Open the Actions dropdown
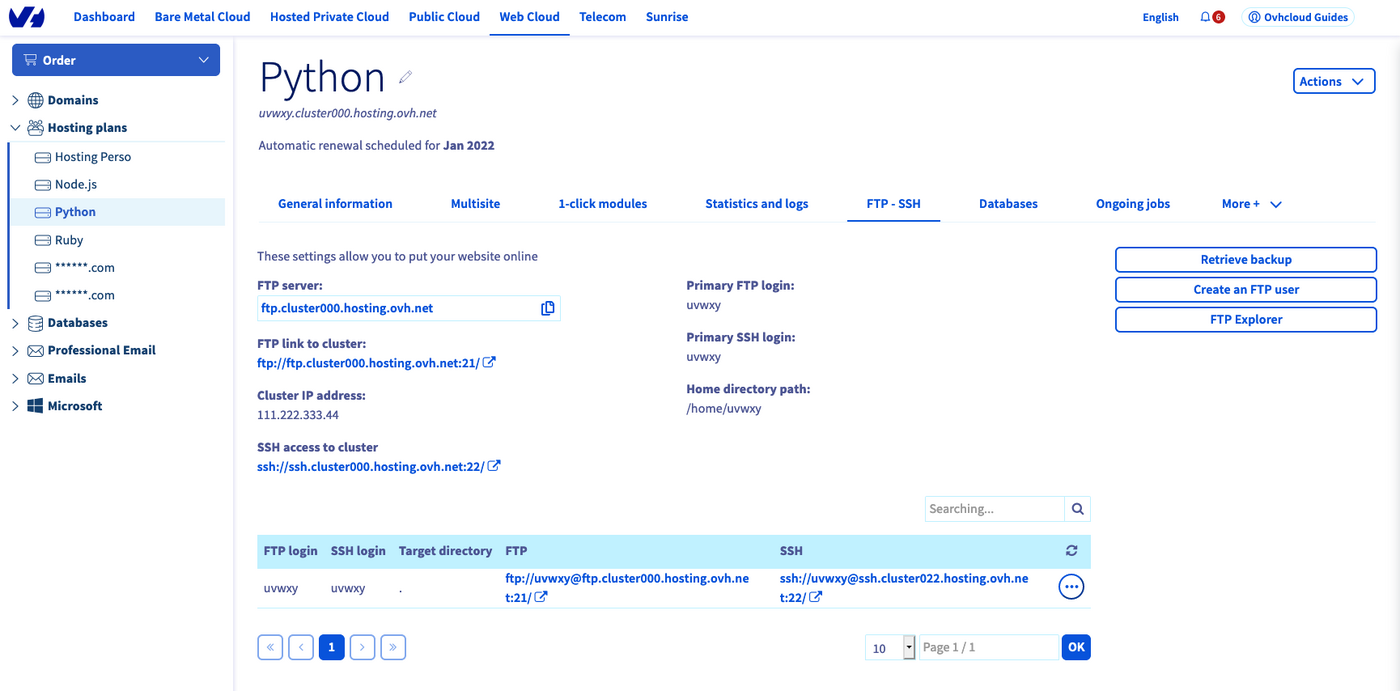The width and height of the screenshot is (1400, 691). click(1333, 82)
